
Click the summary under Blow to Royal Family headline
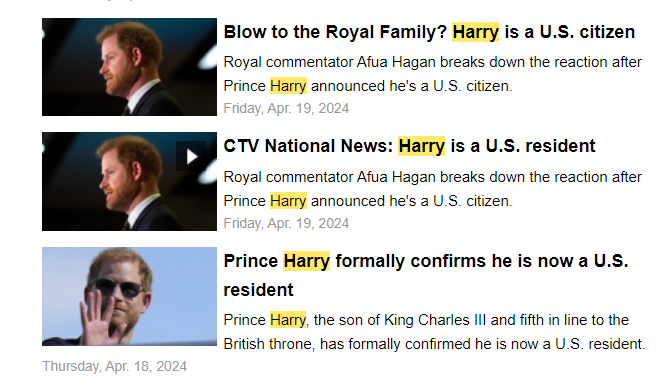click(433, 74)
